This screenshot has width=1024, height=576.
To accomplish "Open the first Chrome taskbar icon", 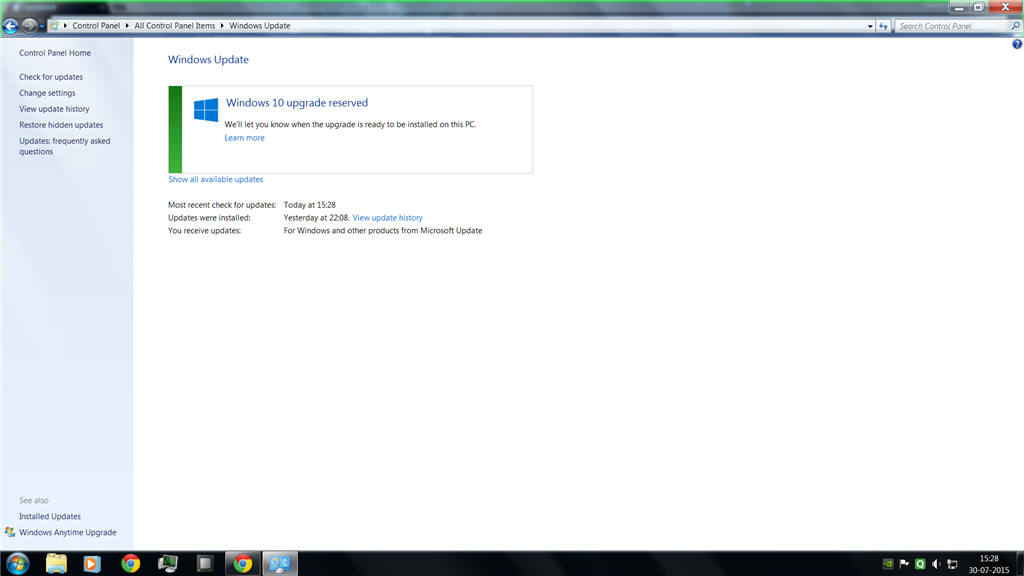I will point(131,563).
